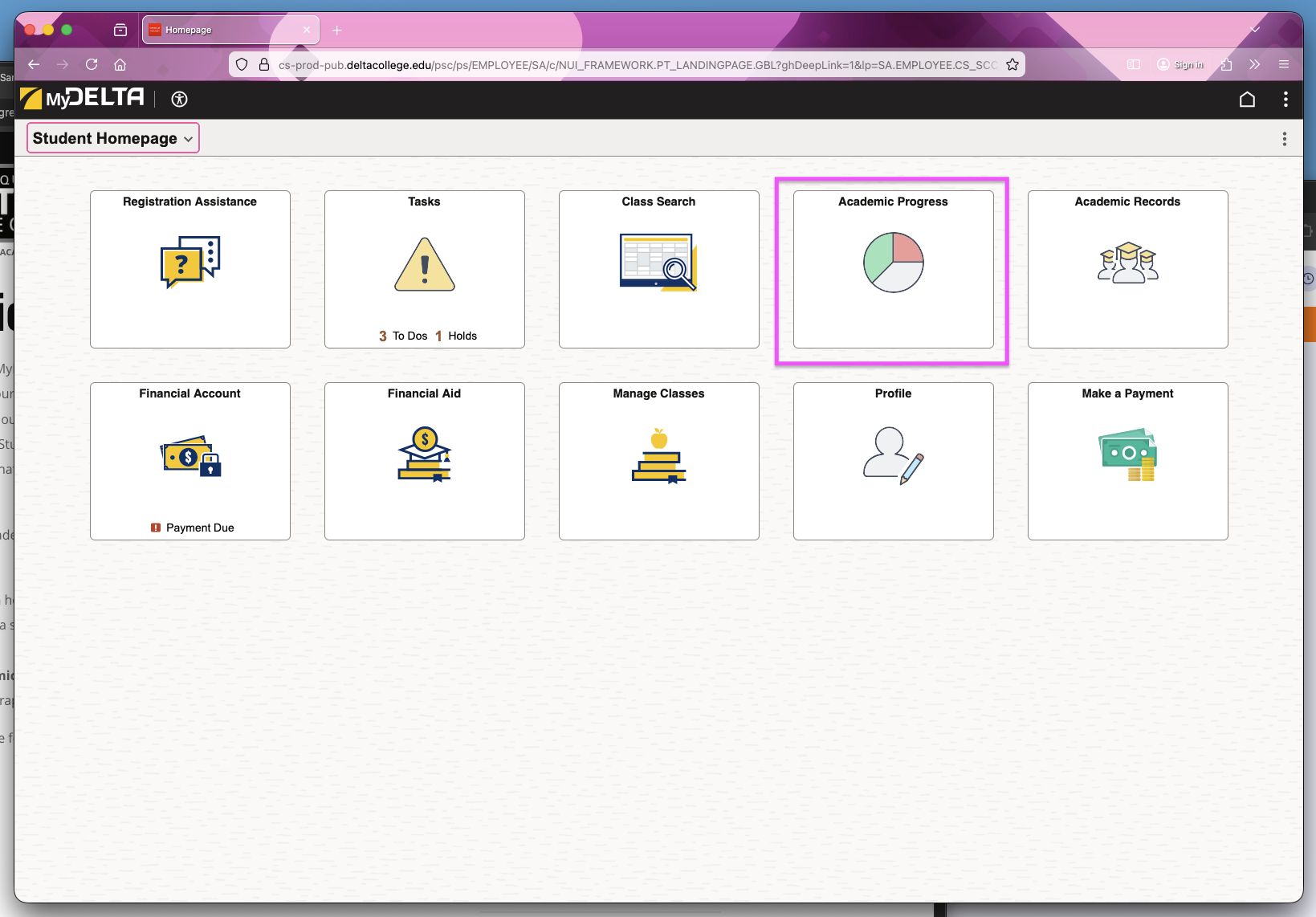1316x917 pixels.
Task: View the Profile tile
Action: click(x=893, y=461)
